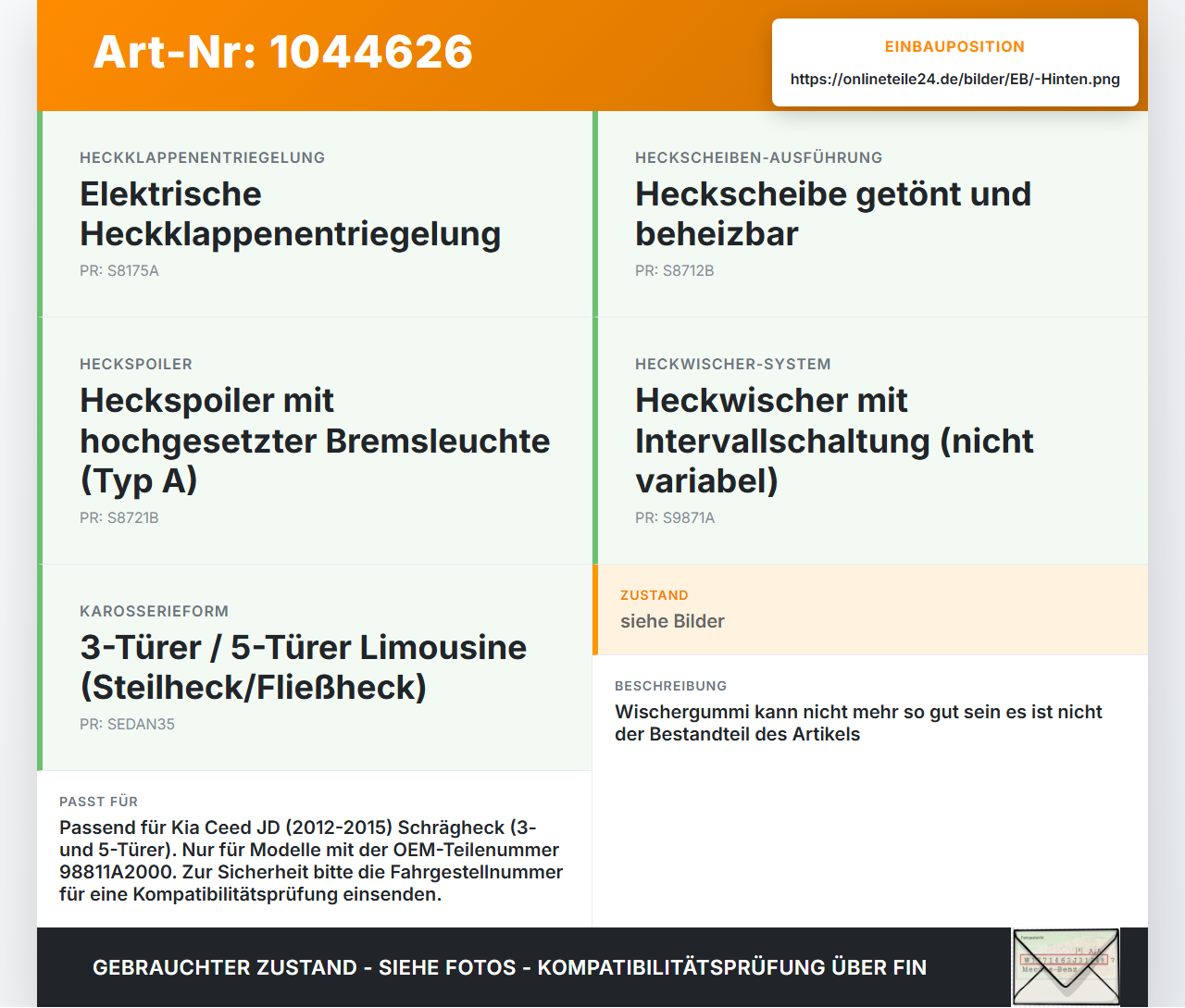This screenshot has height=1008, width=1185.
Task: Click the EINBAUPOSITION label
Action: click(x=954, y=46)
